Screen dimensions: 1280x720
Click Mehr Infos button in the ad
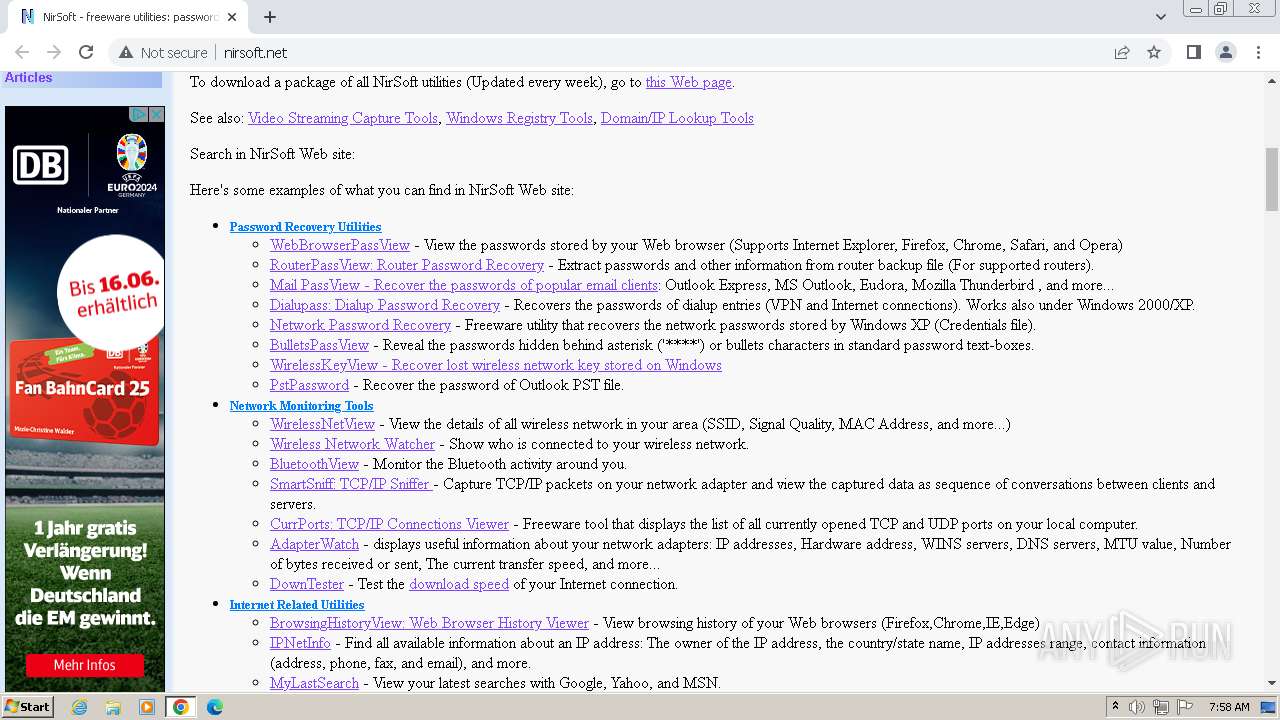point(85,665)
